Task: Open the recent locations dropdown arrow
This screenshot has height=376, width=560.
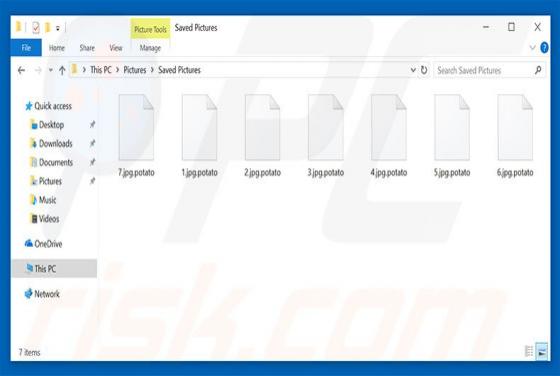Action: 50,70
